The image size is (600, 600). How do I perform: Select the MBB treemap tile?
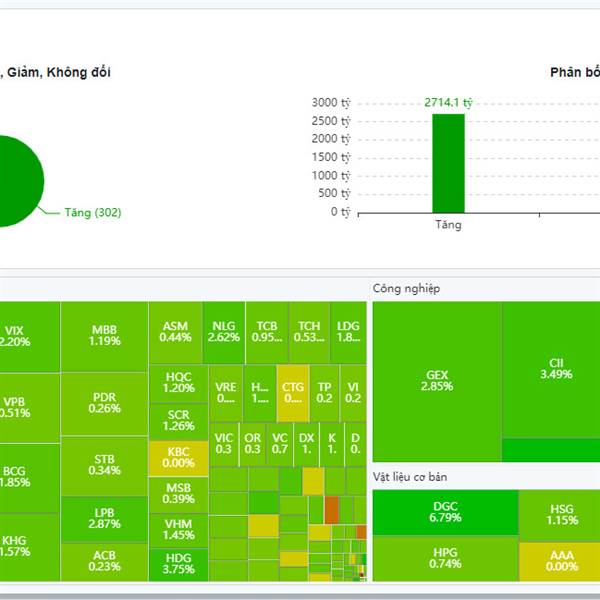click(104, 335)
